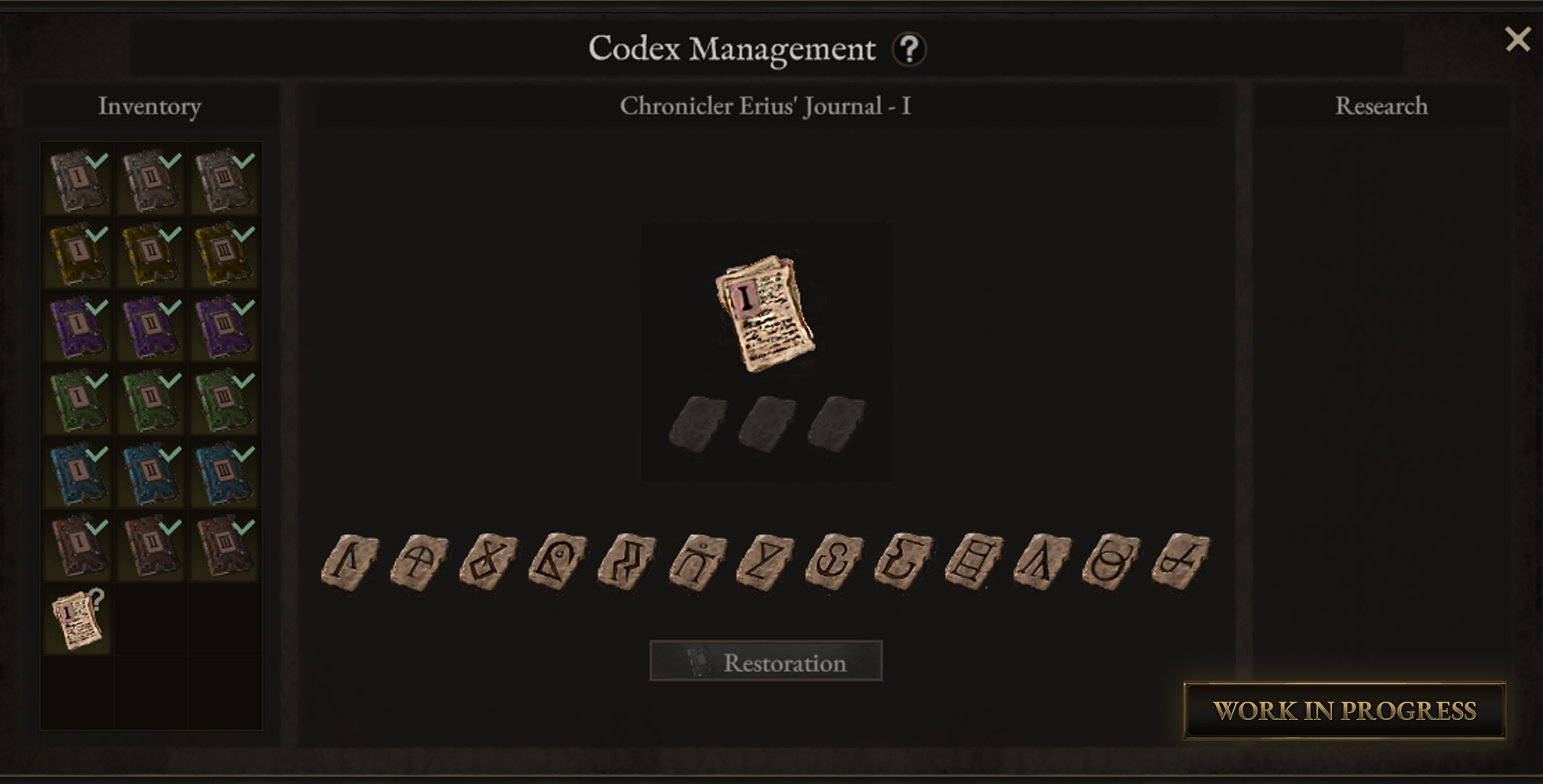The width and height of the screenshot is (1543, 784).
Task: Choose the Z-shaped rune tablet
Action: (x=766, y=561)
